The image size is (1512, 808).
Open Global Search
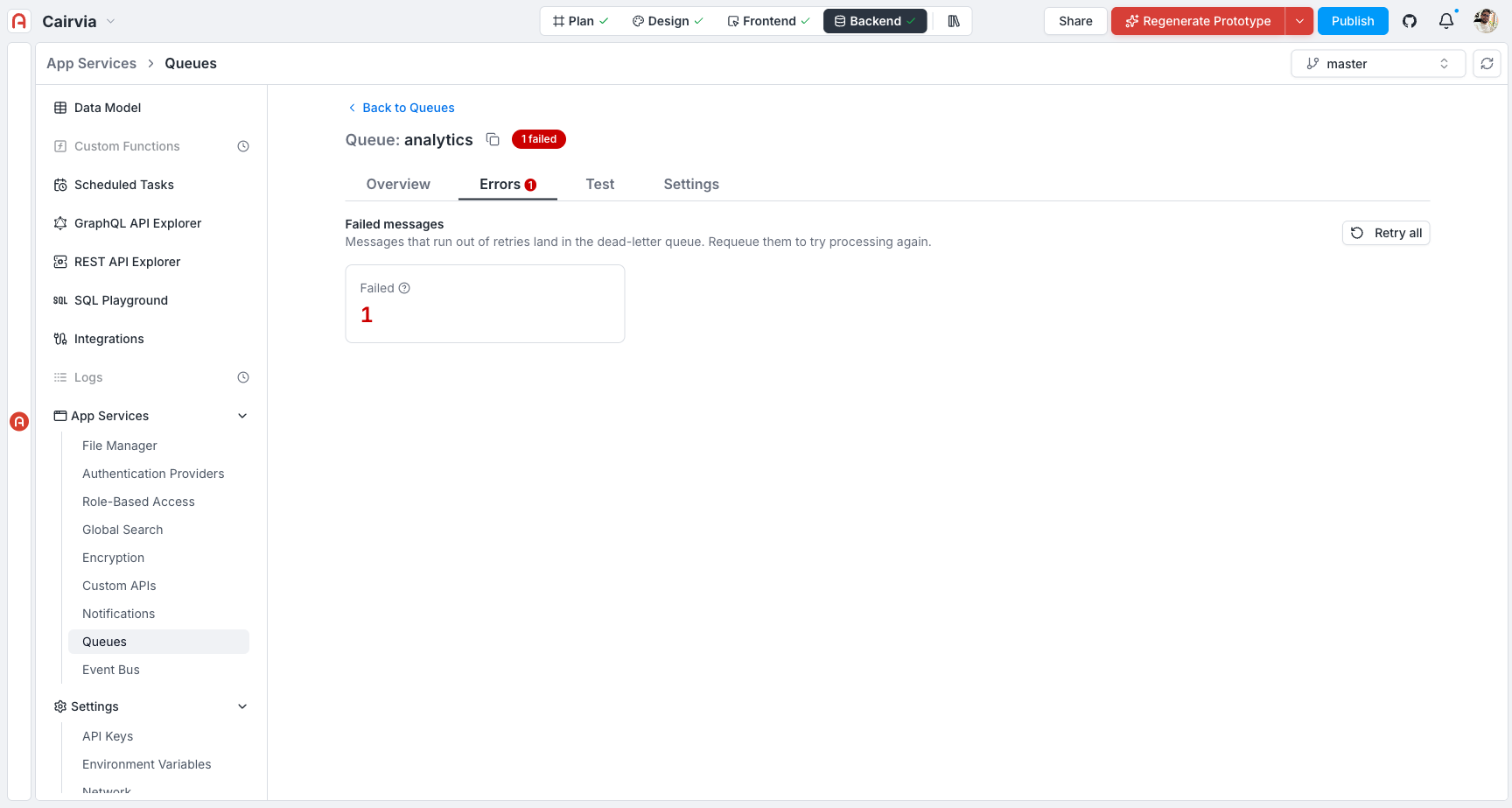click(158, 530)
